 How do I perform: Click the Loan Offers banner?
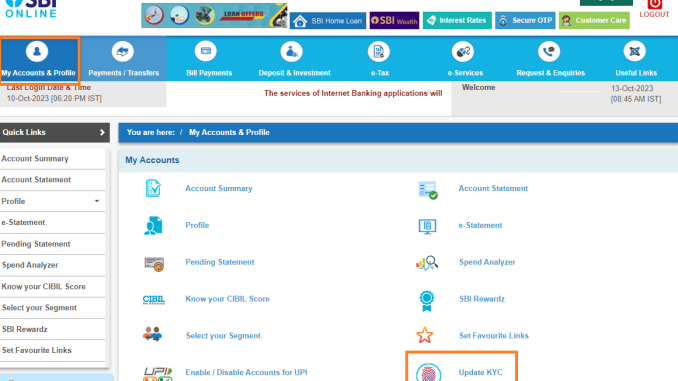pos(214,16)
